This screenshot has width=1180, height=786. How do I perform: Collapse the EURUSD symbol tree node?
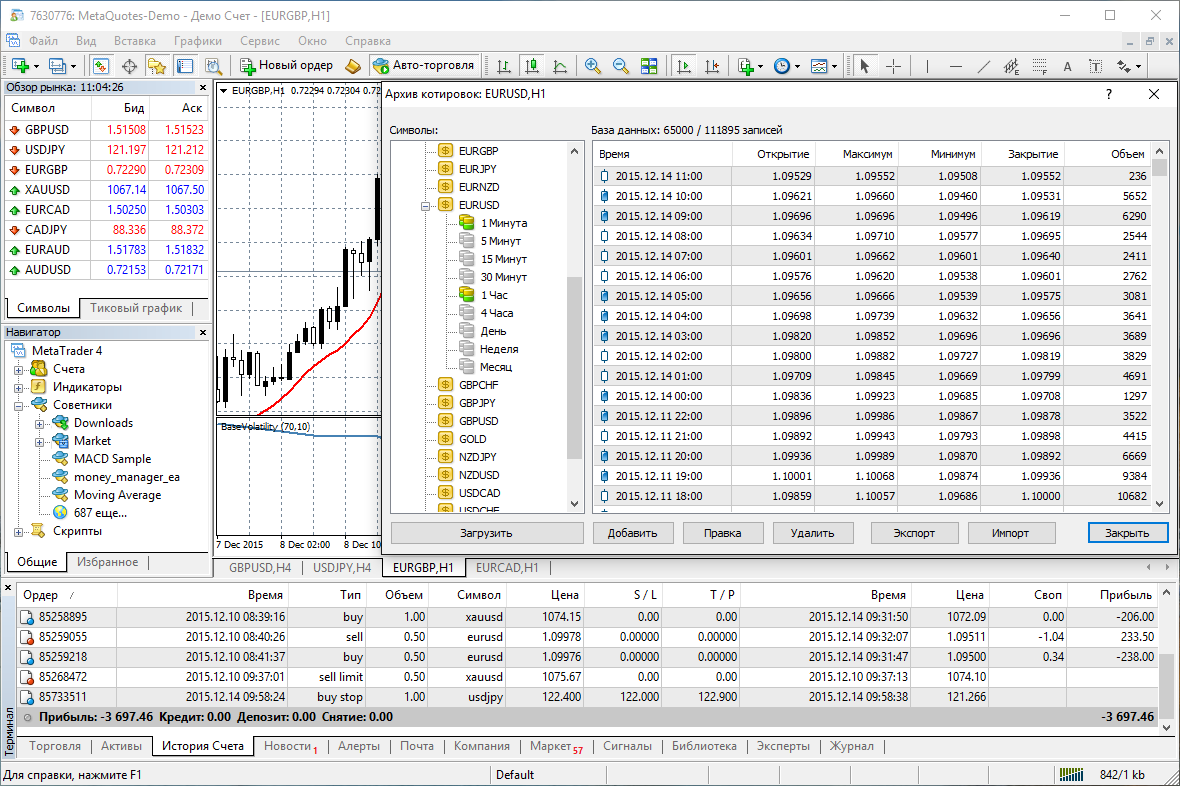[x=426, y=205]
